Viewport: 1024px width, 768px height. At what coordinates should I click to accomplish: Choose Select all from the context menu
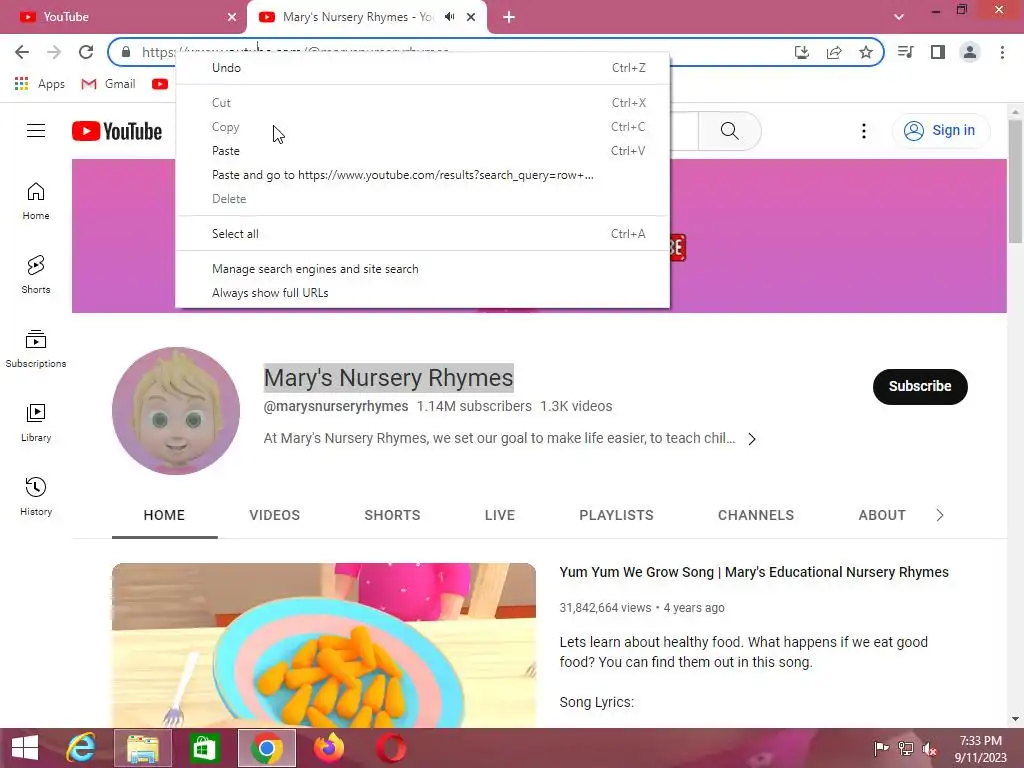click(x=423, y=234)
